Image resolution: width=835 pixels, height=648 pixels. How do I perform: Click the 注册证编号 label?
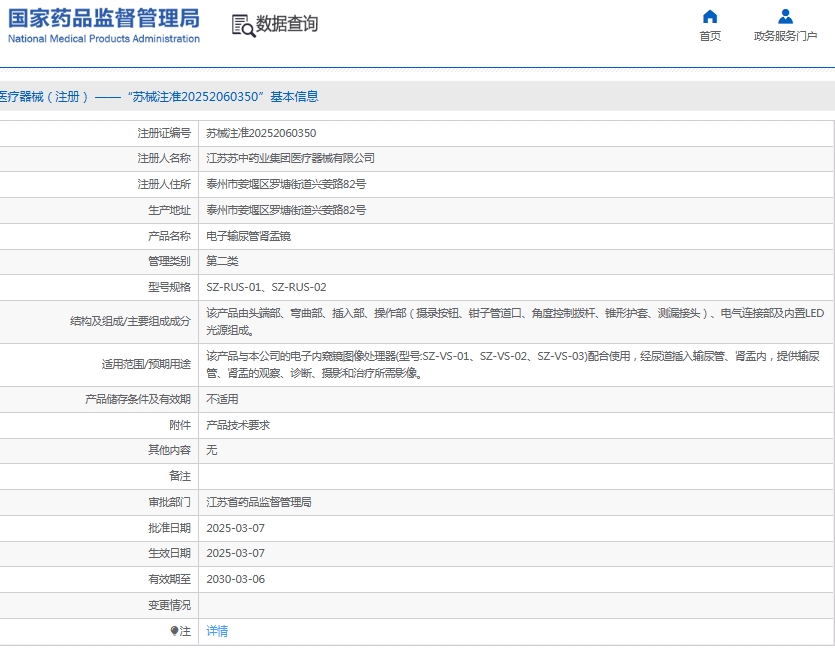(164, 133)
